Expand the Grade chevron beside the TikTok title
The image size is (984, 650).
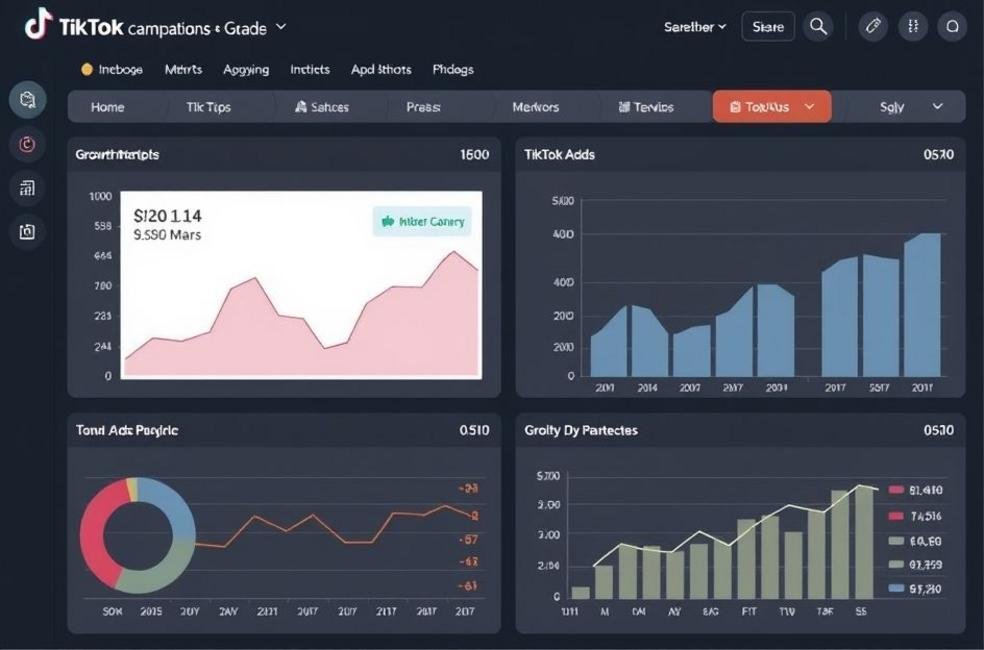pos(280,28)
